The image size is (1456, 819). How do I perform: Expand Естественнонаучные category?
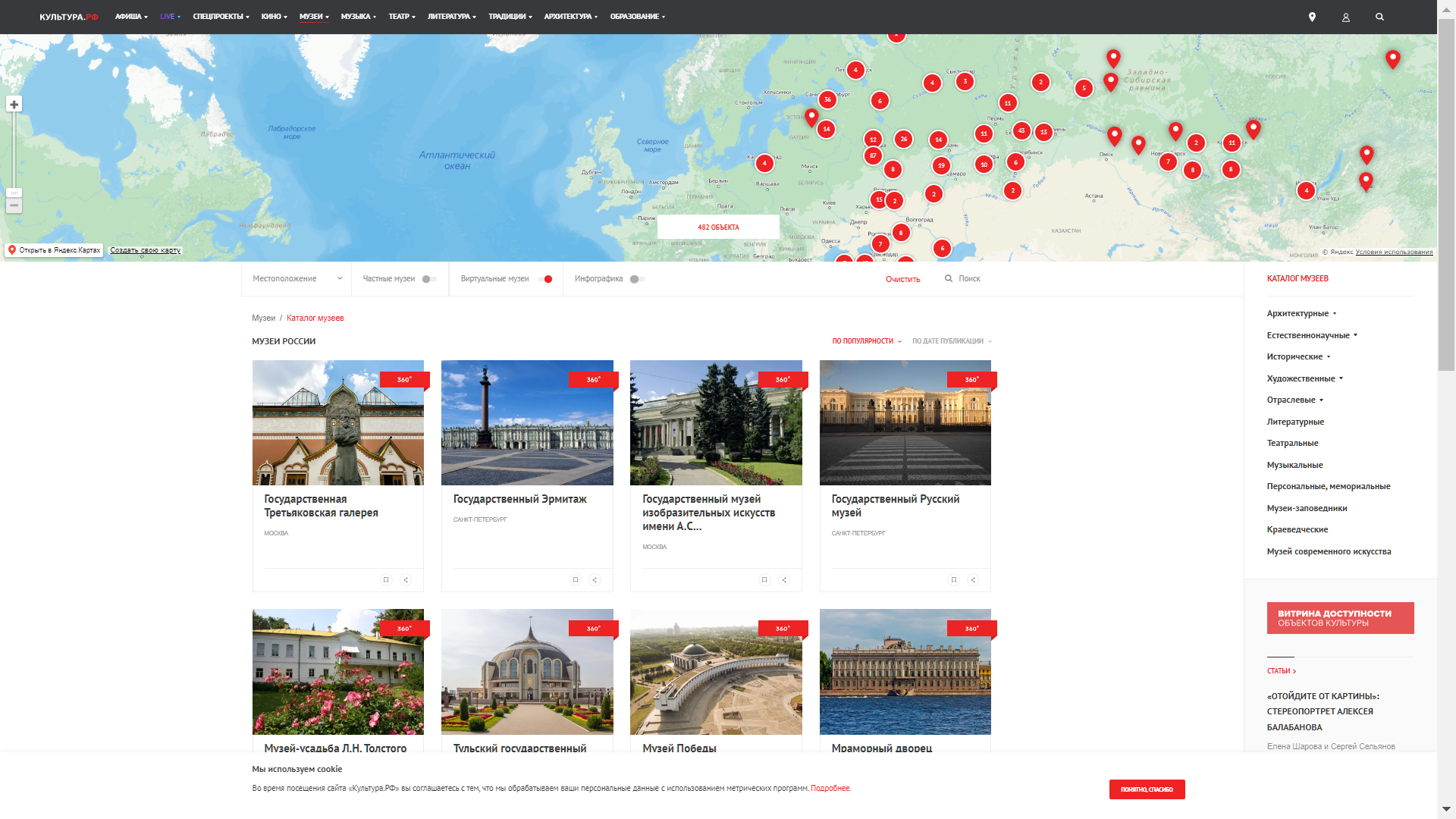point(1312,335)
